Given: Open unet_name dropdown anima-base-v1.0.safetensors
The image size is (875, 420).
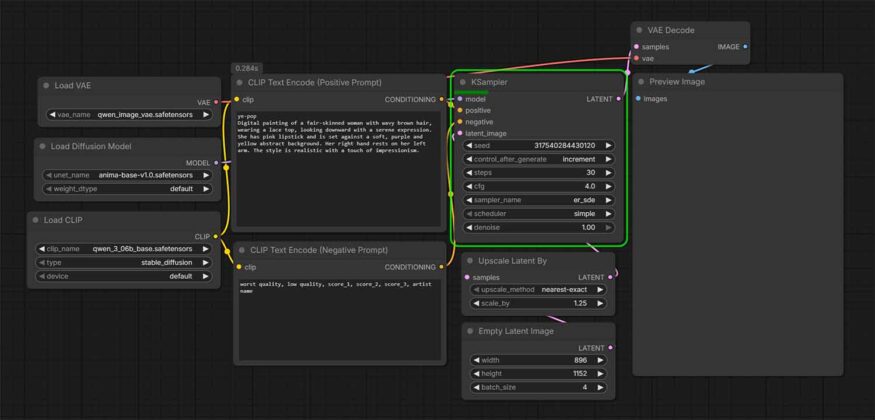Looking at the screenshot, I should click(127, 175).
